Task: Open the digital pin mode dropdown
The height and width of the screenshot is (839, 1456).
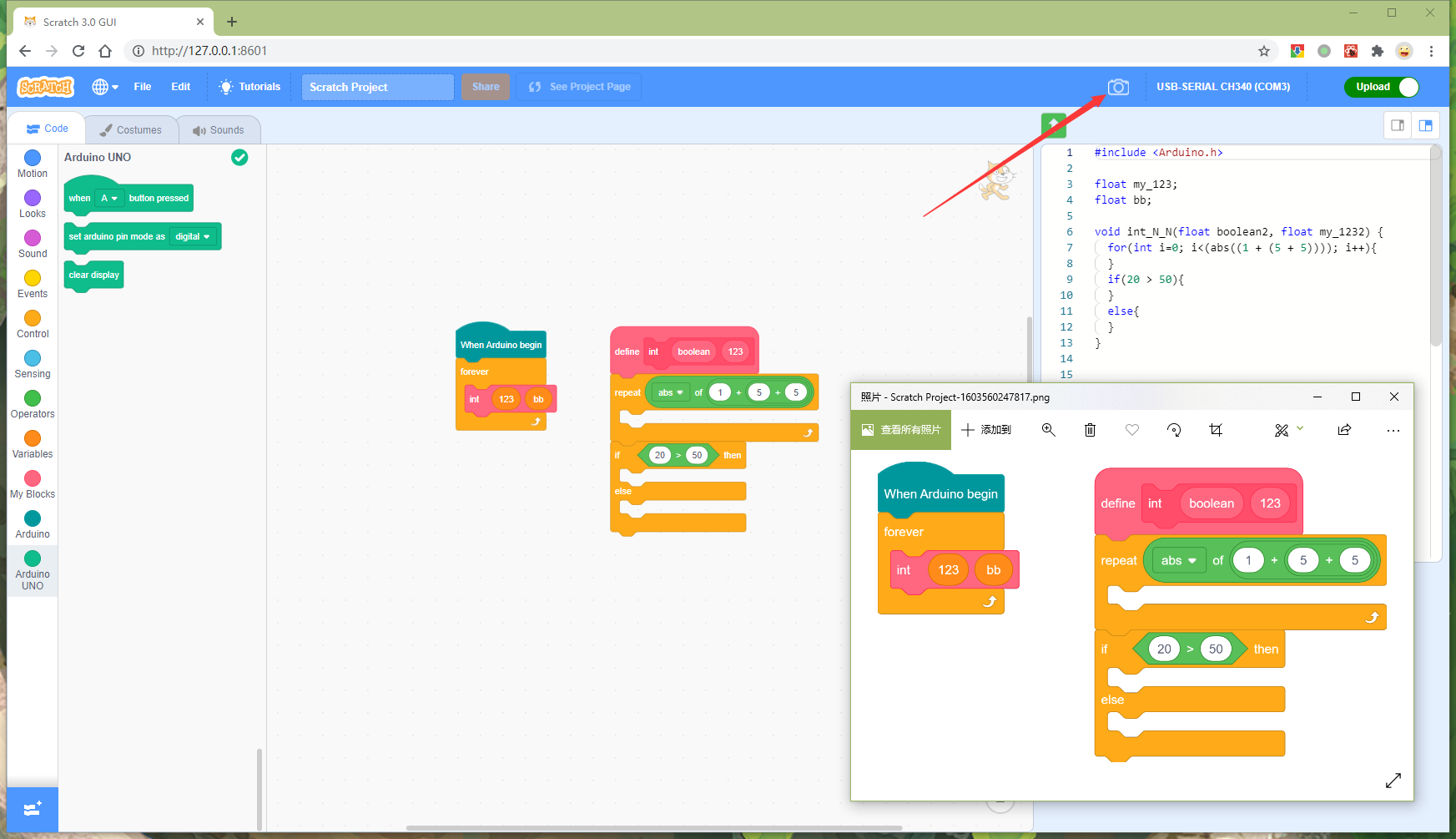Action: (x=193, y=236)
